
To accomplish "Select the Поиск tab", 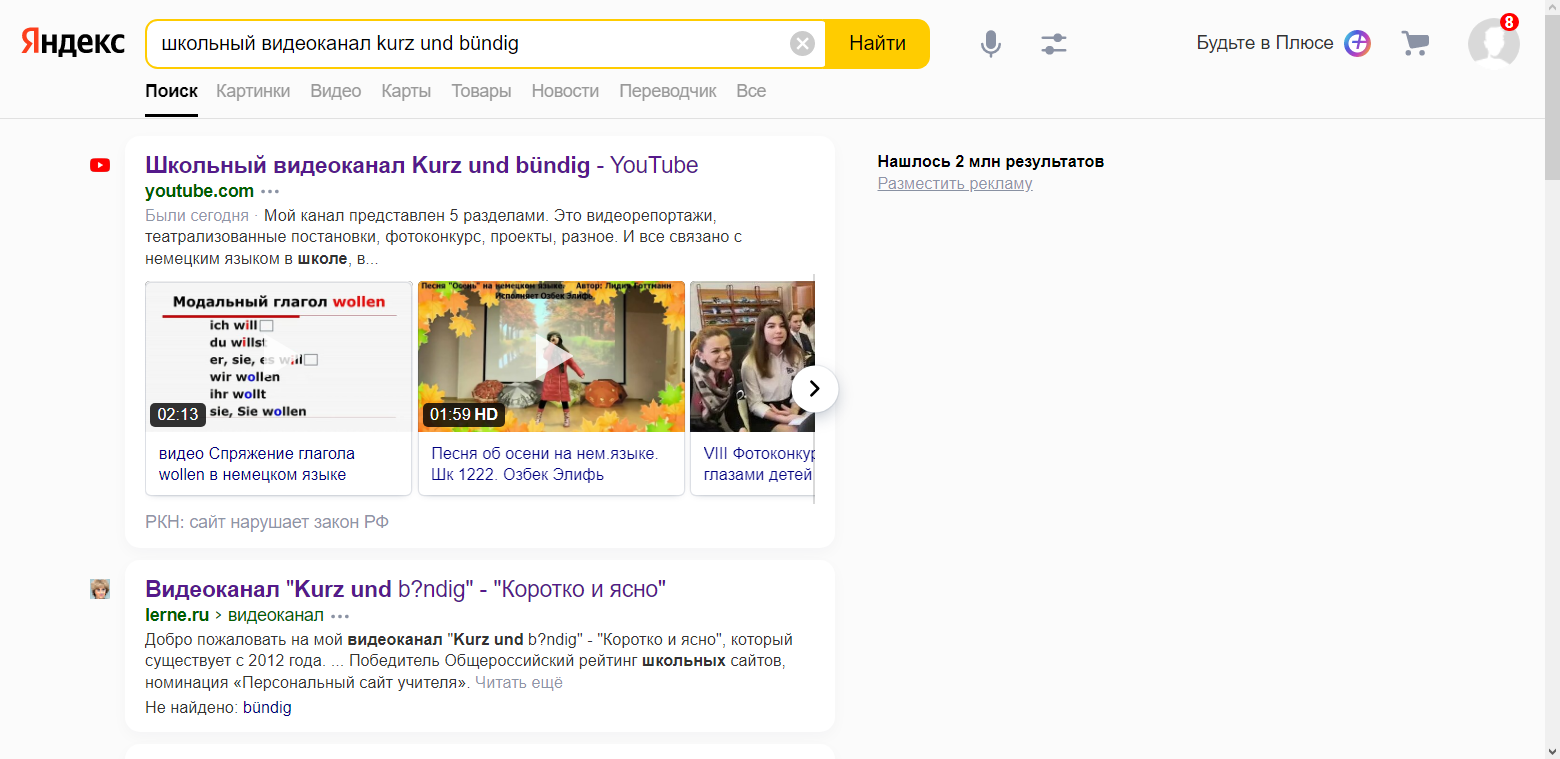I will [x=171, y=91].
